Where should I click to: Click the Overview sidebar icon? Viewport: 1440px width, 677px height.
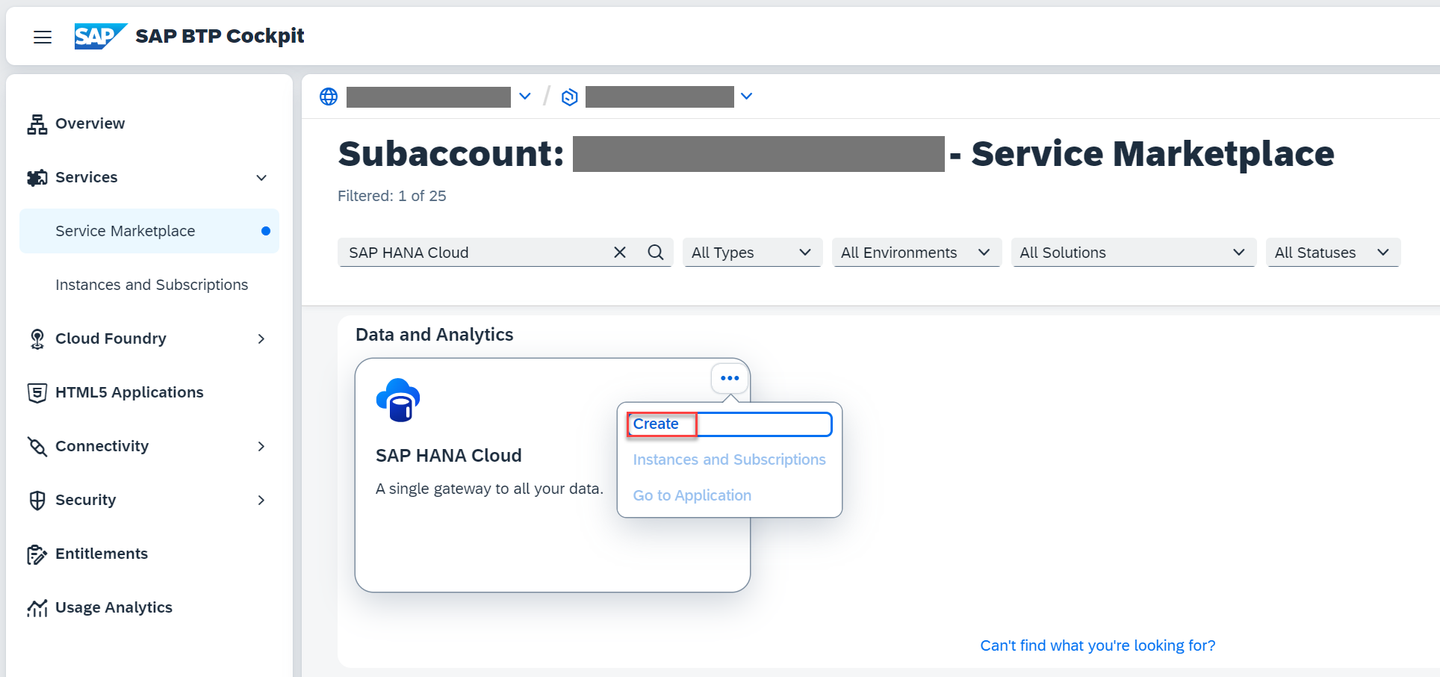pyautogui.click(x=37, y=124)
